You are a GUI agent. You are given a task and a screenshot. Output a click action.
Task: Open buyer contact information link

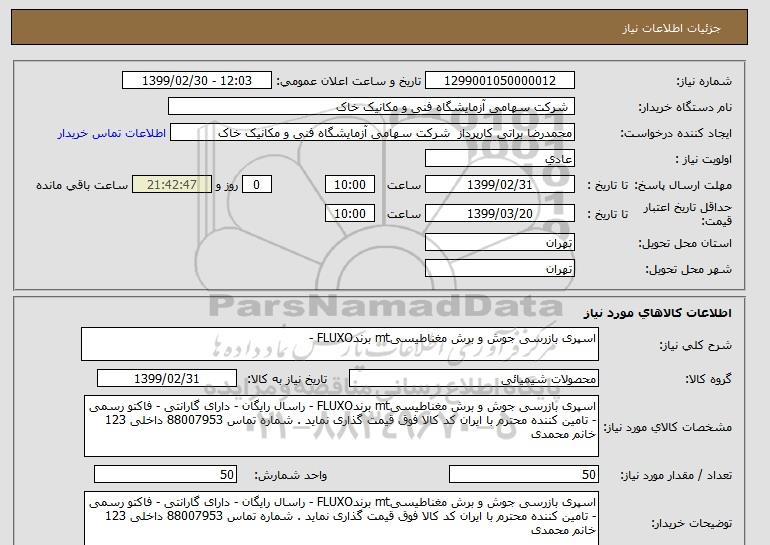[112, 133]
